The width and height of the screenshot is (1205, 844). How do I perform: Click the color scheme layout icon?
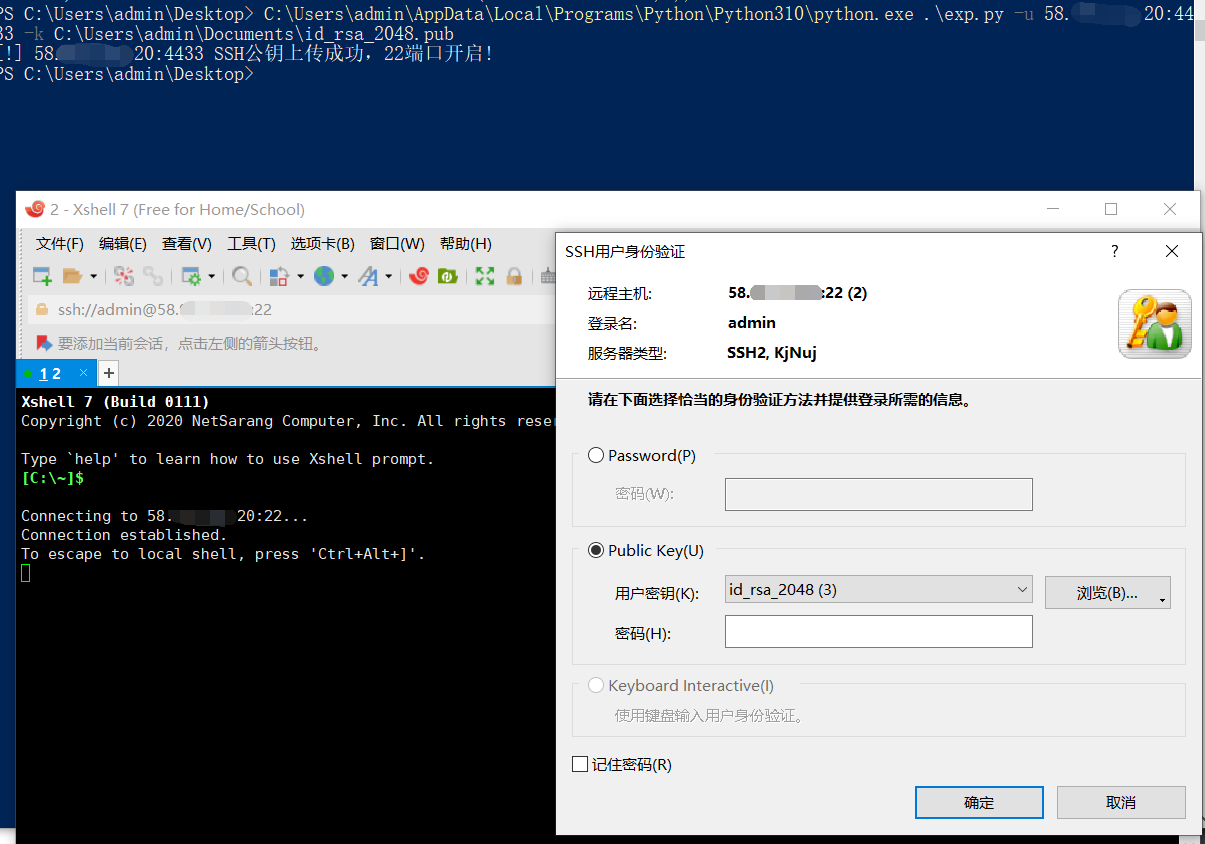click(279, 276)
